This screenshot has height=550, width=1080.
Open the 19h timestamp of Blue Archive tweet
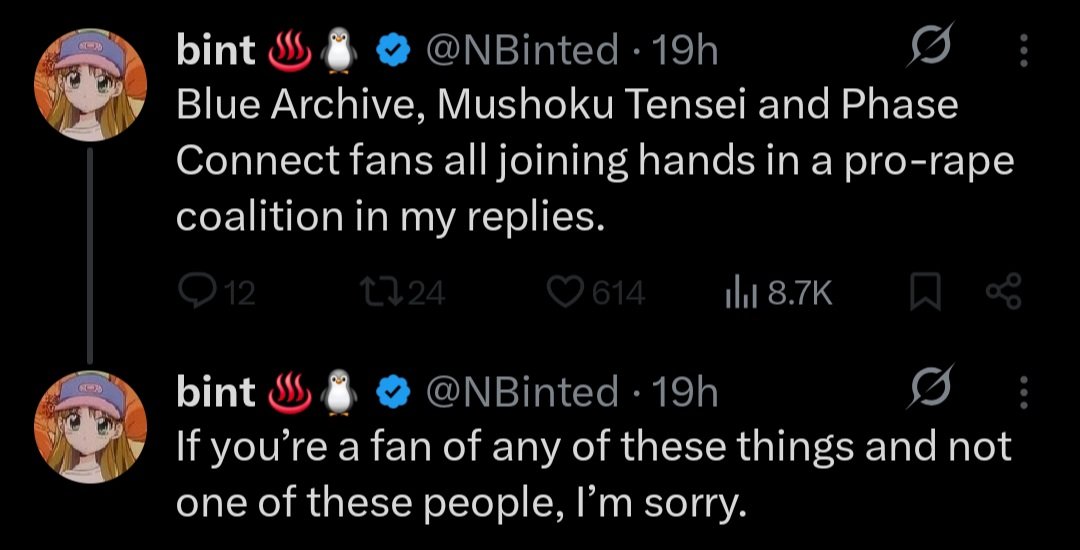click(x=684, y=51)
